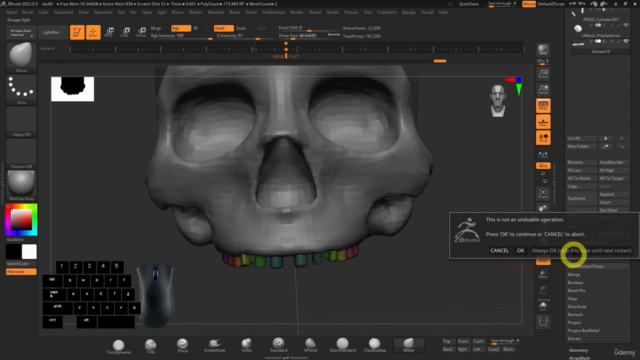
Task: Click the Projection Master button
Action: (x=21, y=32)
